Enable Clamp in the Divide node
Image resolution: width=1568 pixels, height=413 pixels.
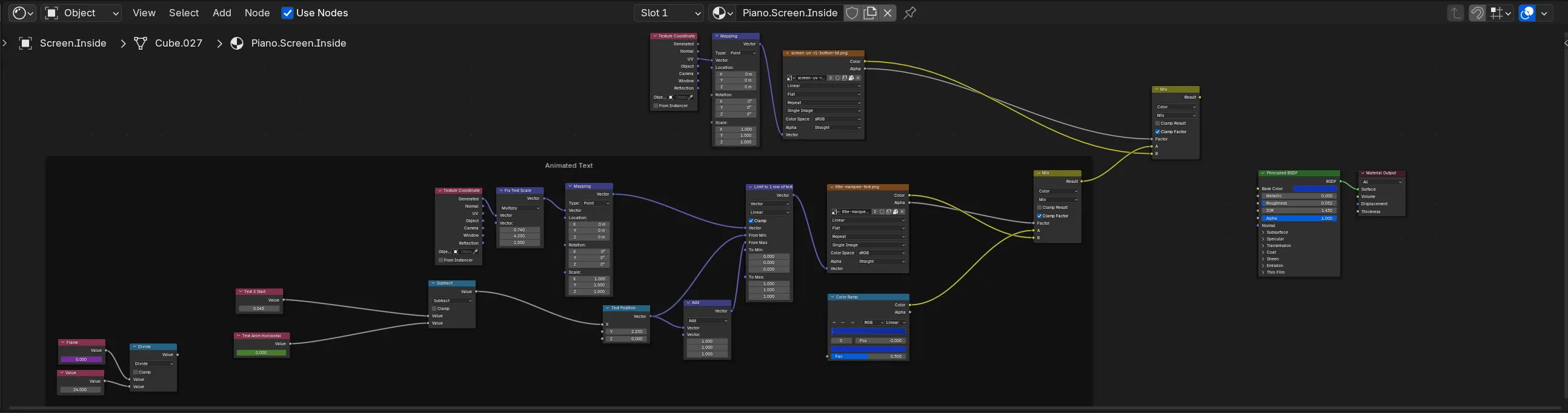click(x=136, y=372)
